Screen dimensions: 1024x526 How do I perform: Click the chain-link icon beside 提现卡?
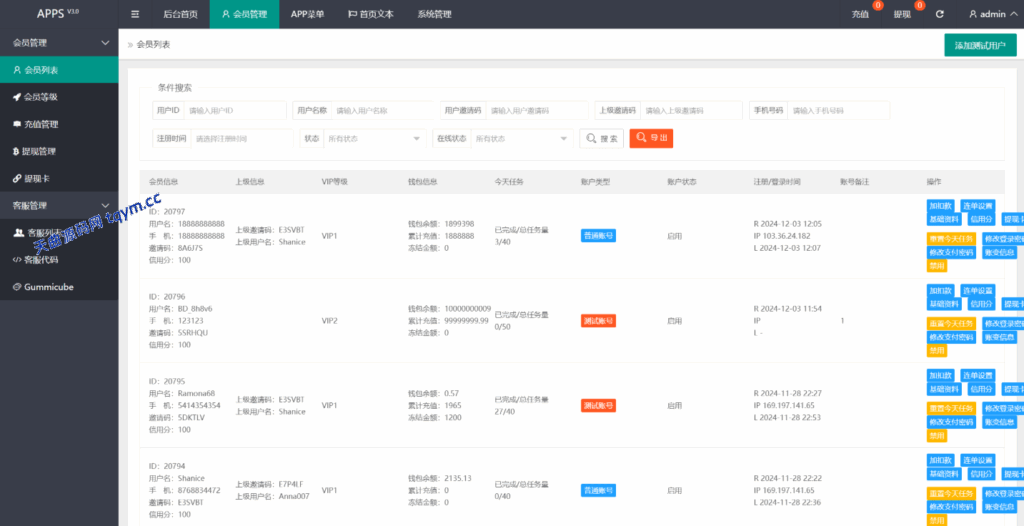pos(17,178)
